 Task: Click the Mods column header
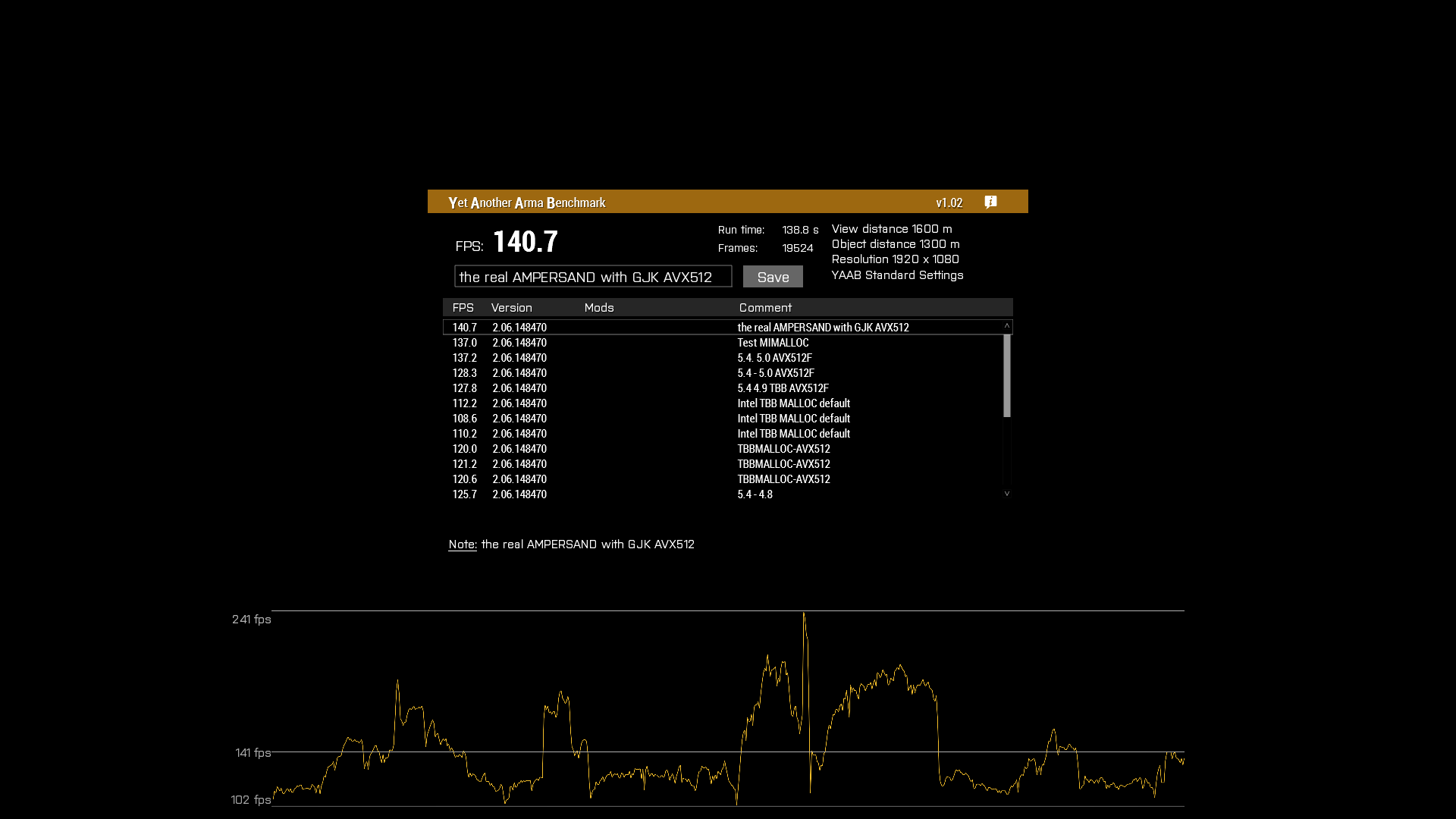tap(599, 308)
